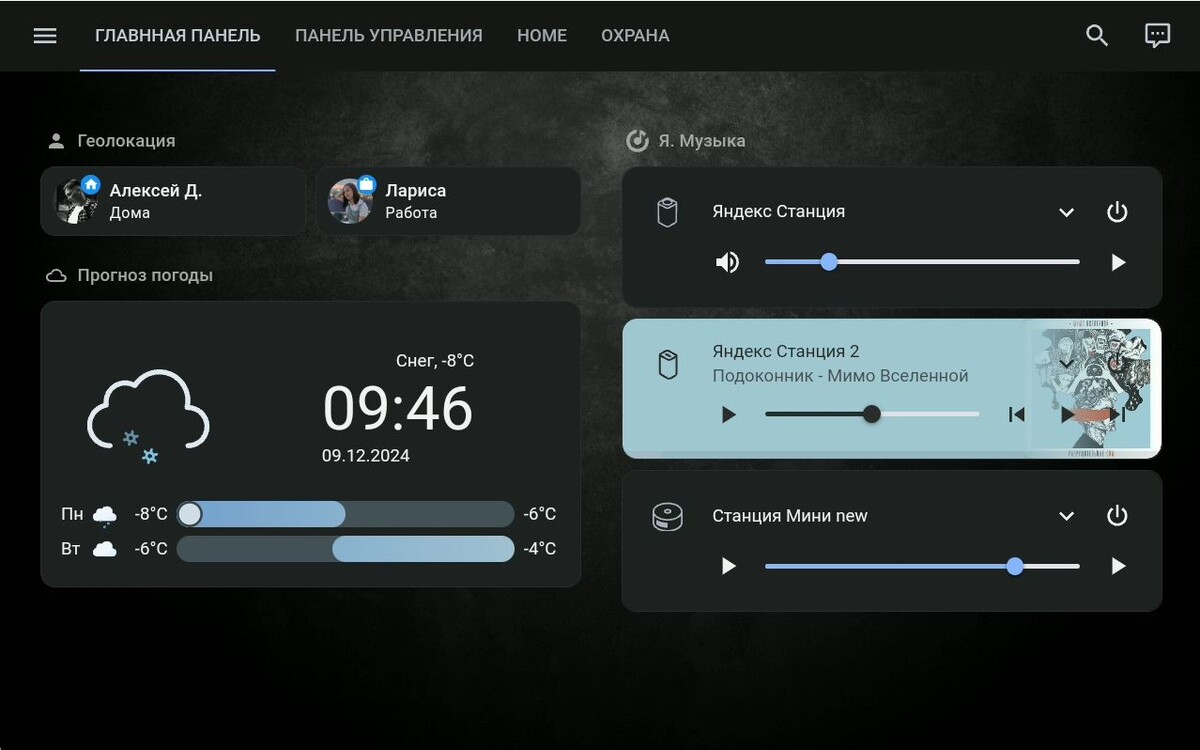Click Tuesday's high temperature -4°C
Viewport: 1200px width, 750px height.
pos(539,549)
